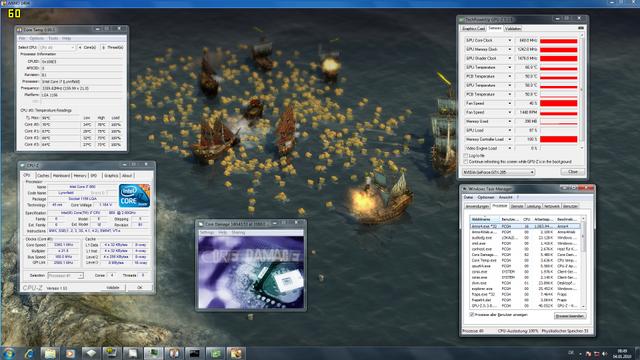Screen dimensions: 640x360
Task: Click the Close button in GPU-Z
Action: (x=573, y=172)
